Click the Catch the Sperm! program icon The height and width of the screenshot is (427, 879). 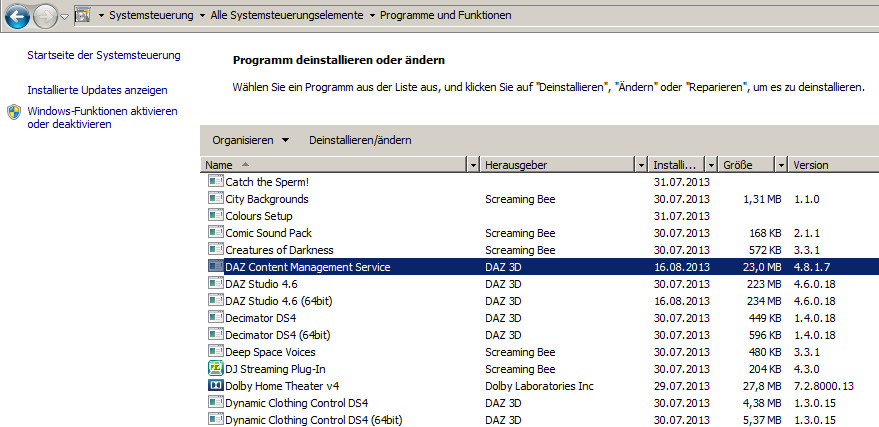tap(216, 182)
